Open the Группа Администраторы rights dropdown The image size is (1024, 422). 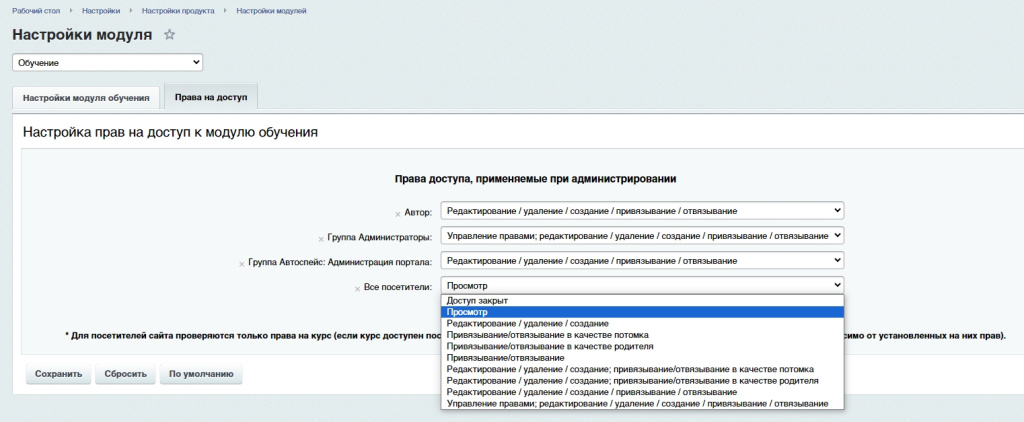[x=643, y=236]
